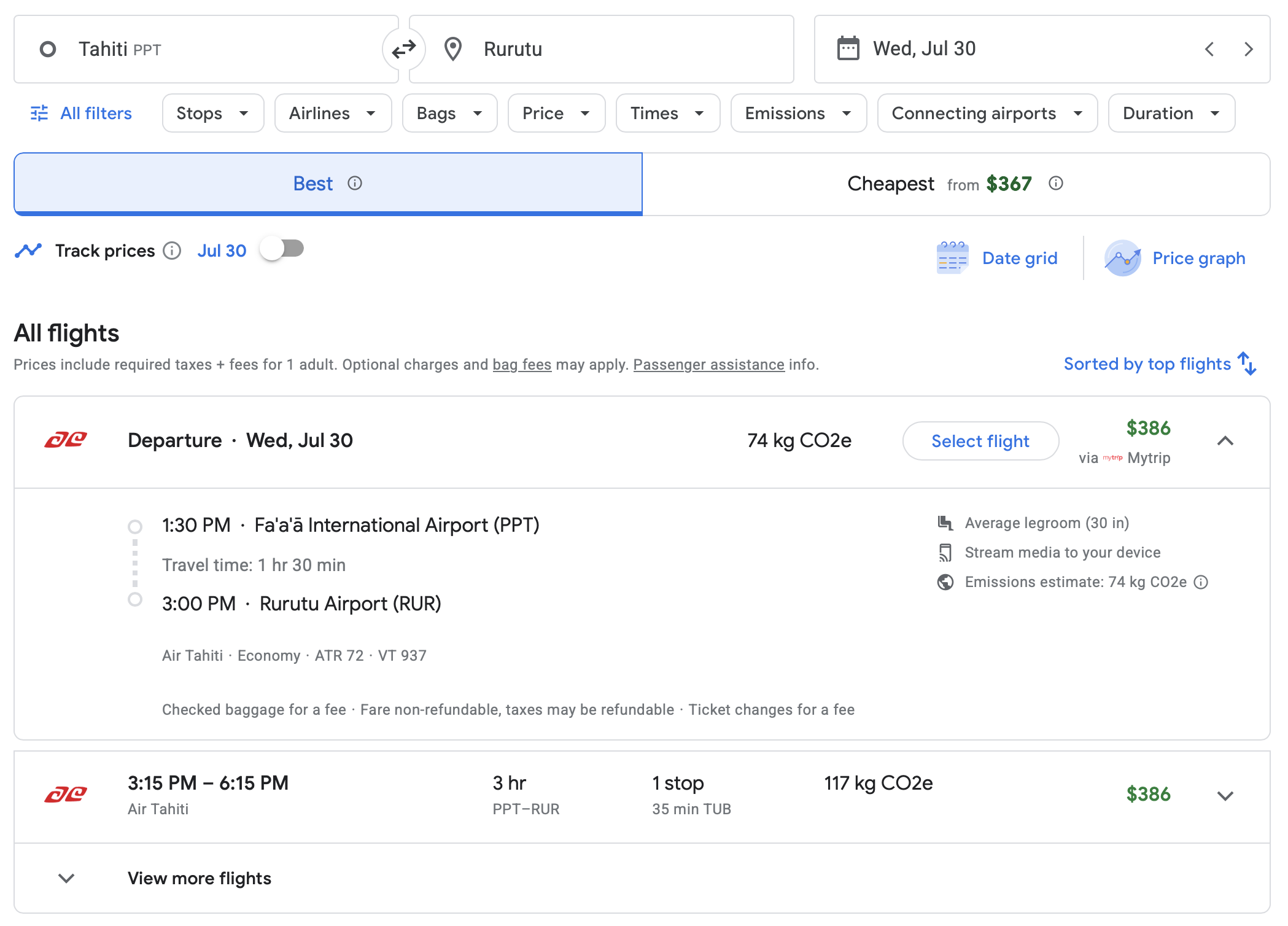
Task: Click the legroom seat icon
Action: [945, 523]
